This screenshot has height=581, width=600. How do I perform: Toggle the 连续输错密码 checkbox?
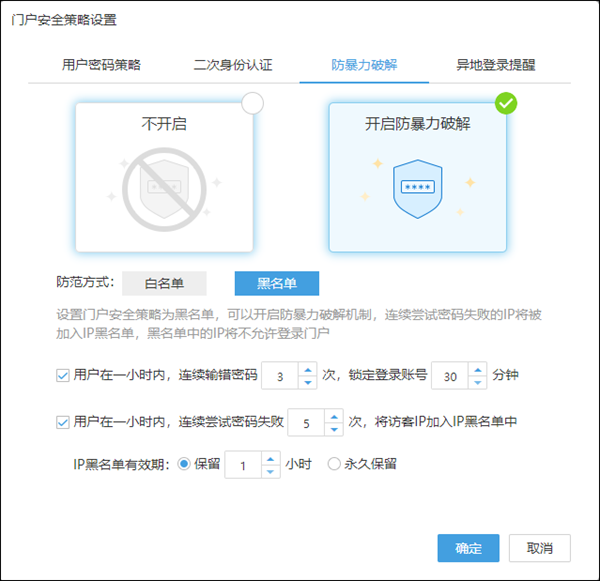coord(63,376)
